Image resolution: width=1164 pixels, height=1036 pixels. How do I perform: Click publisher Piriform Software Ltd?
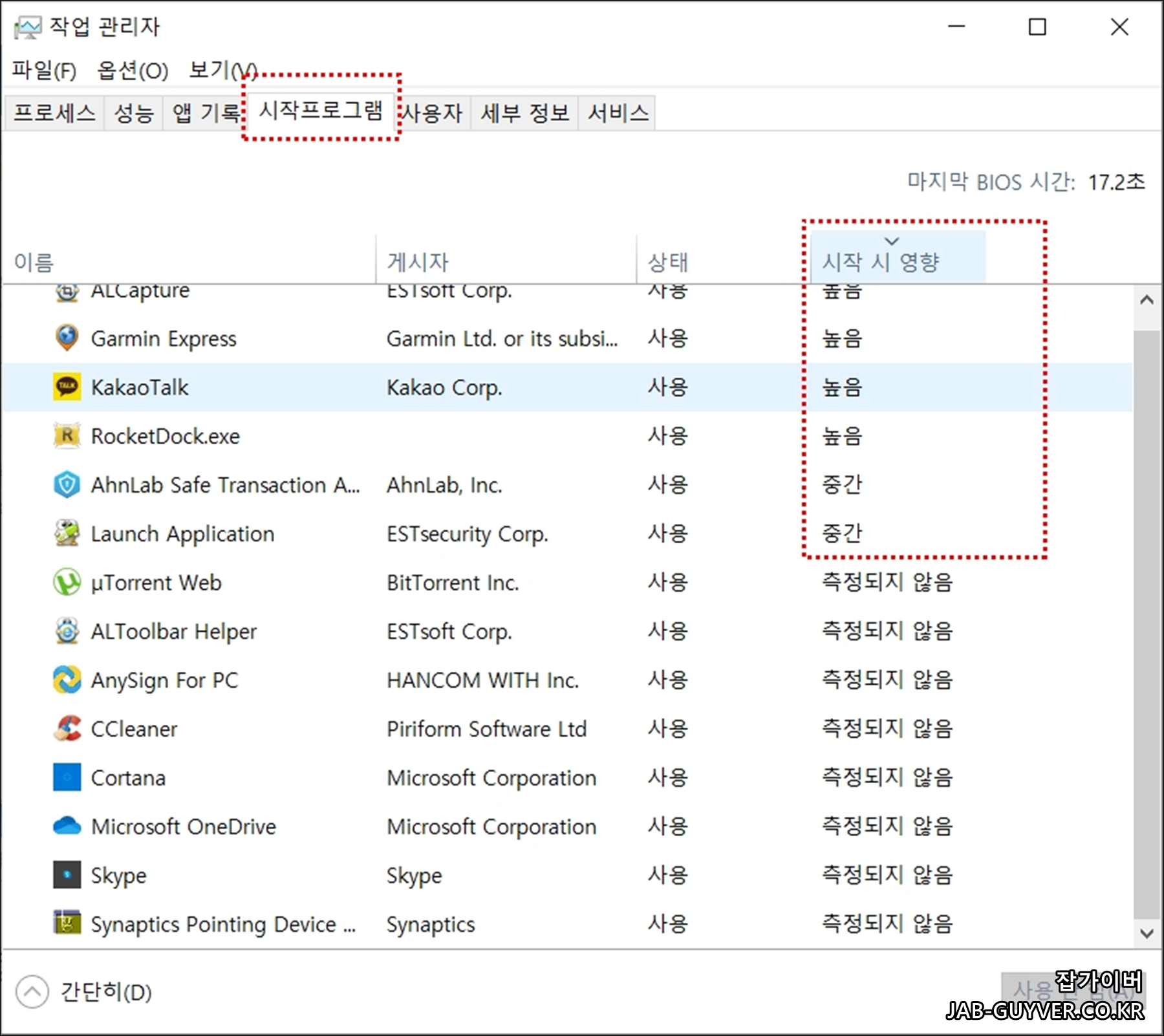[x=486, y=729]
